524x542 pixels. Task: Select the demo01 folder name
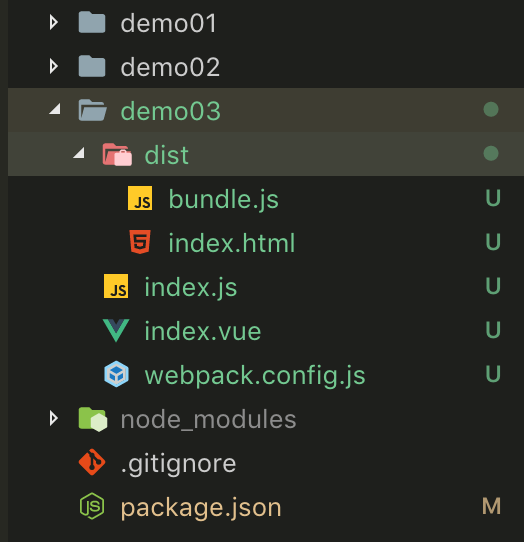point(169,24)
